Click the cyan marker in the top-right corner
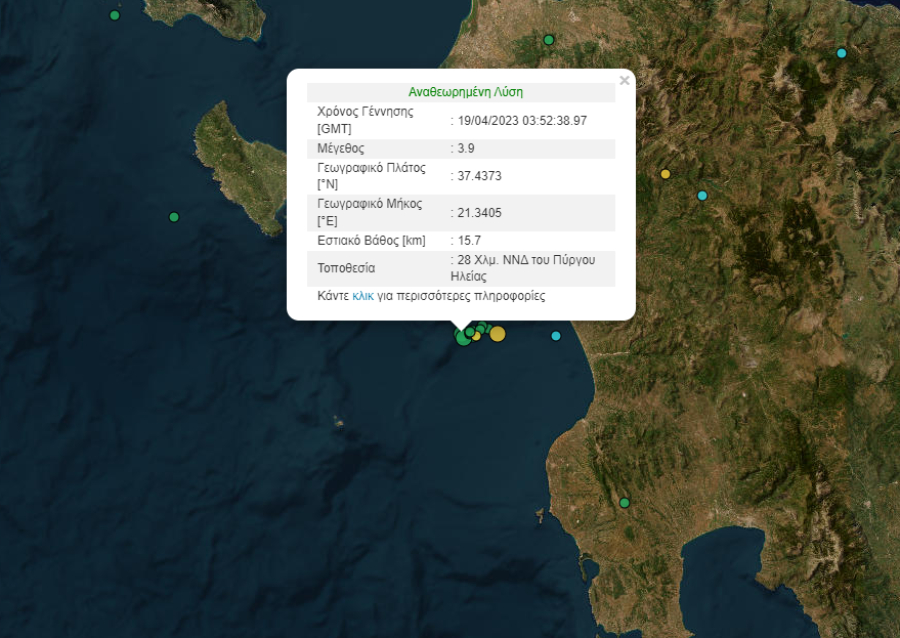The height and width of the screenshot is (638, 900). click(841, 53)
